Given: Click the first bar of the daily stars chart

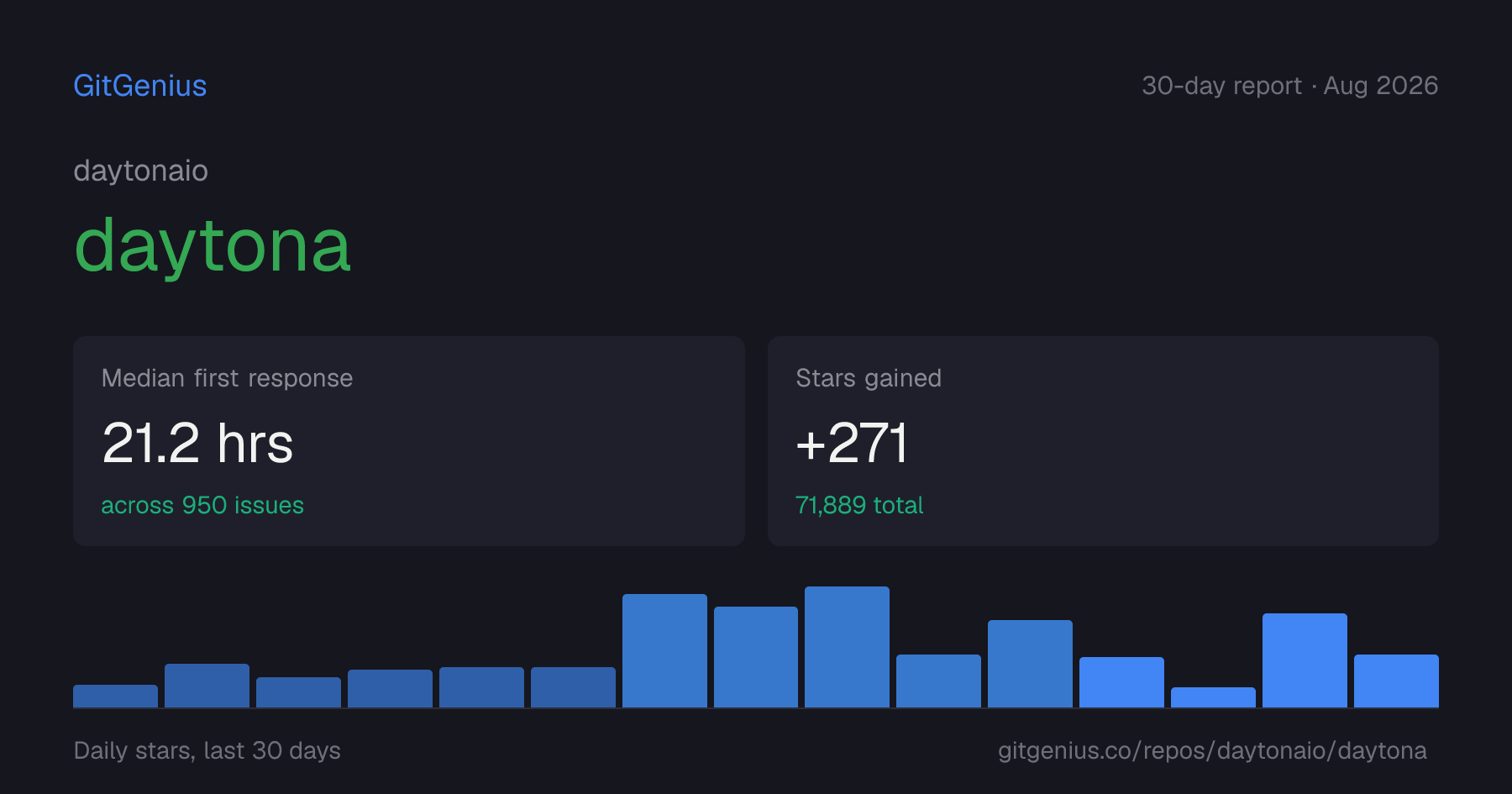Looking at the screenshot, I should pos(115,696).
